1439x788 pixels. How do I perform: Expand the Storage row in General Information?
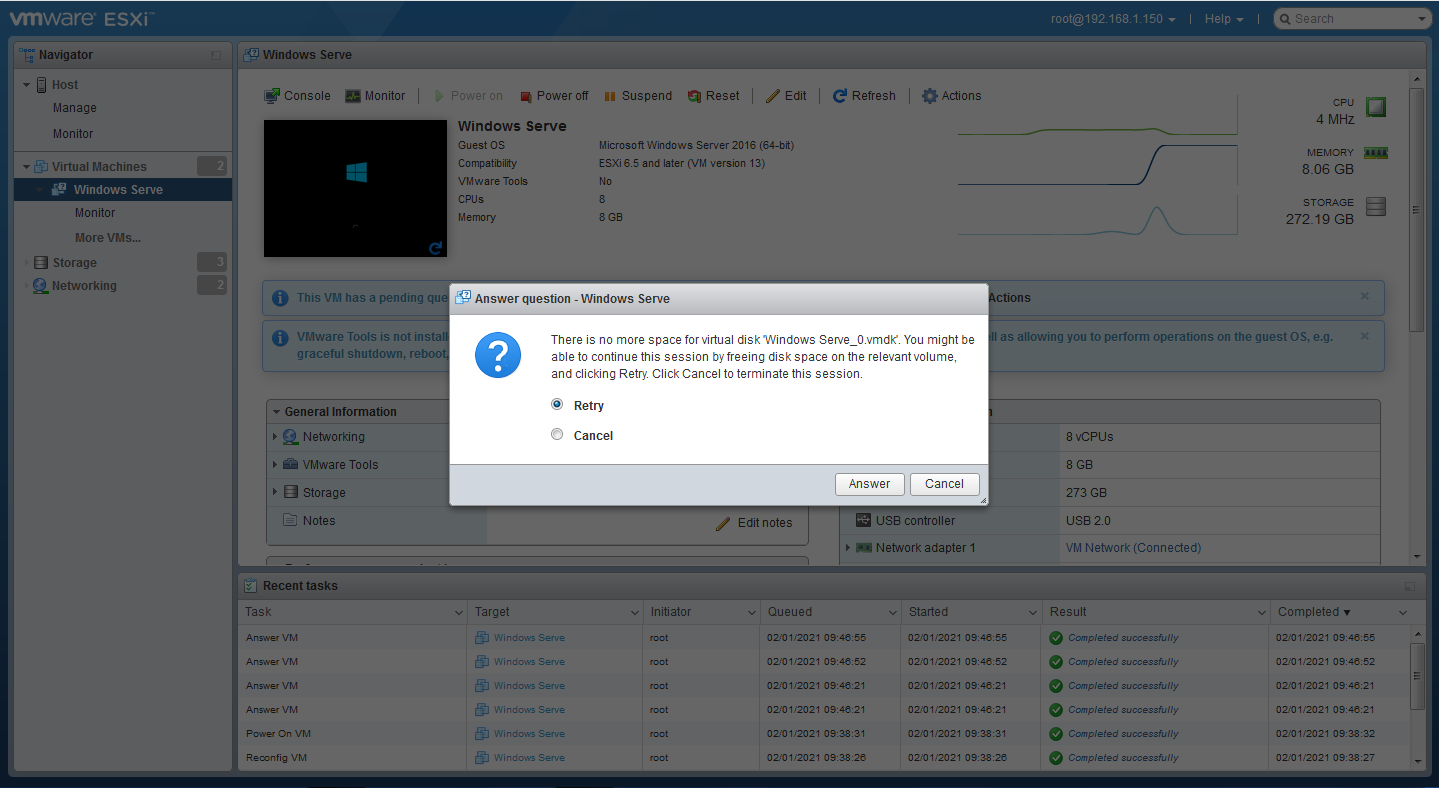point(276,493)
